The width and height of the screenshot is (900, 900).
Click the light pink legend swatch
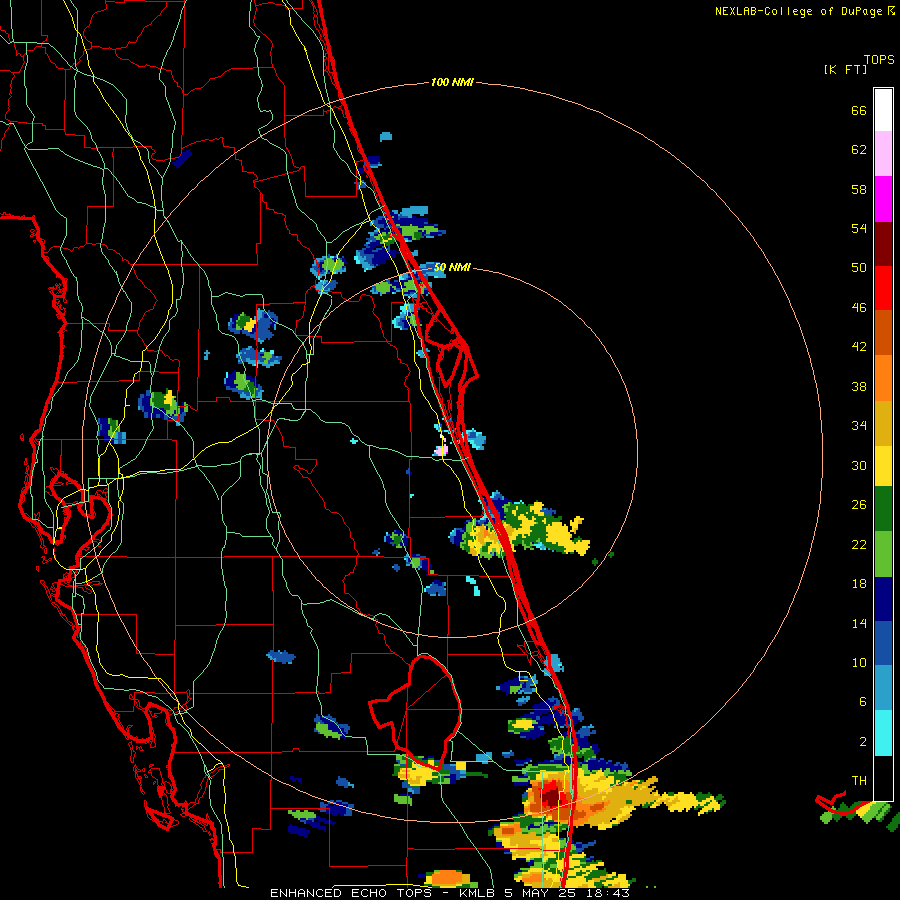(883, 154)
